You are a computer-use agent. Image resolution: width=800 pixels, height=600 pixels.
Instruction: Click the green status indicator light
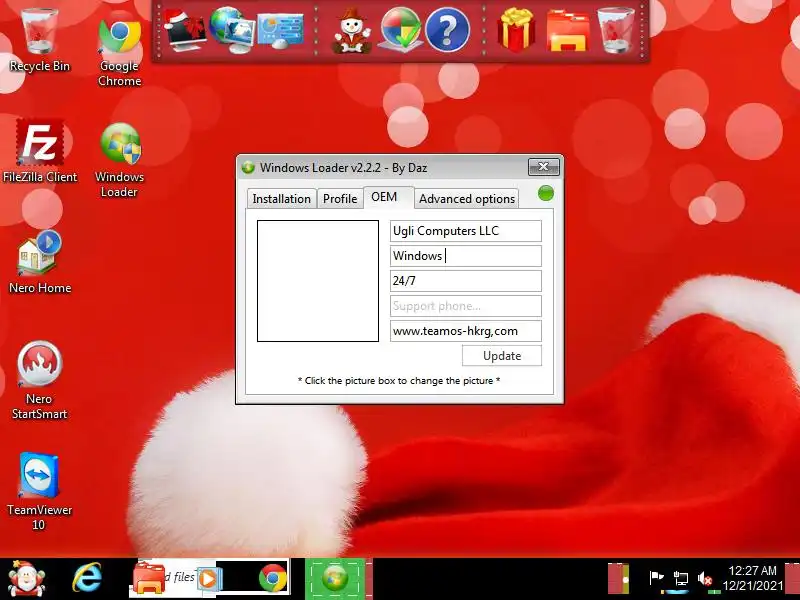[546, 193]
